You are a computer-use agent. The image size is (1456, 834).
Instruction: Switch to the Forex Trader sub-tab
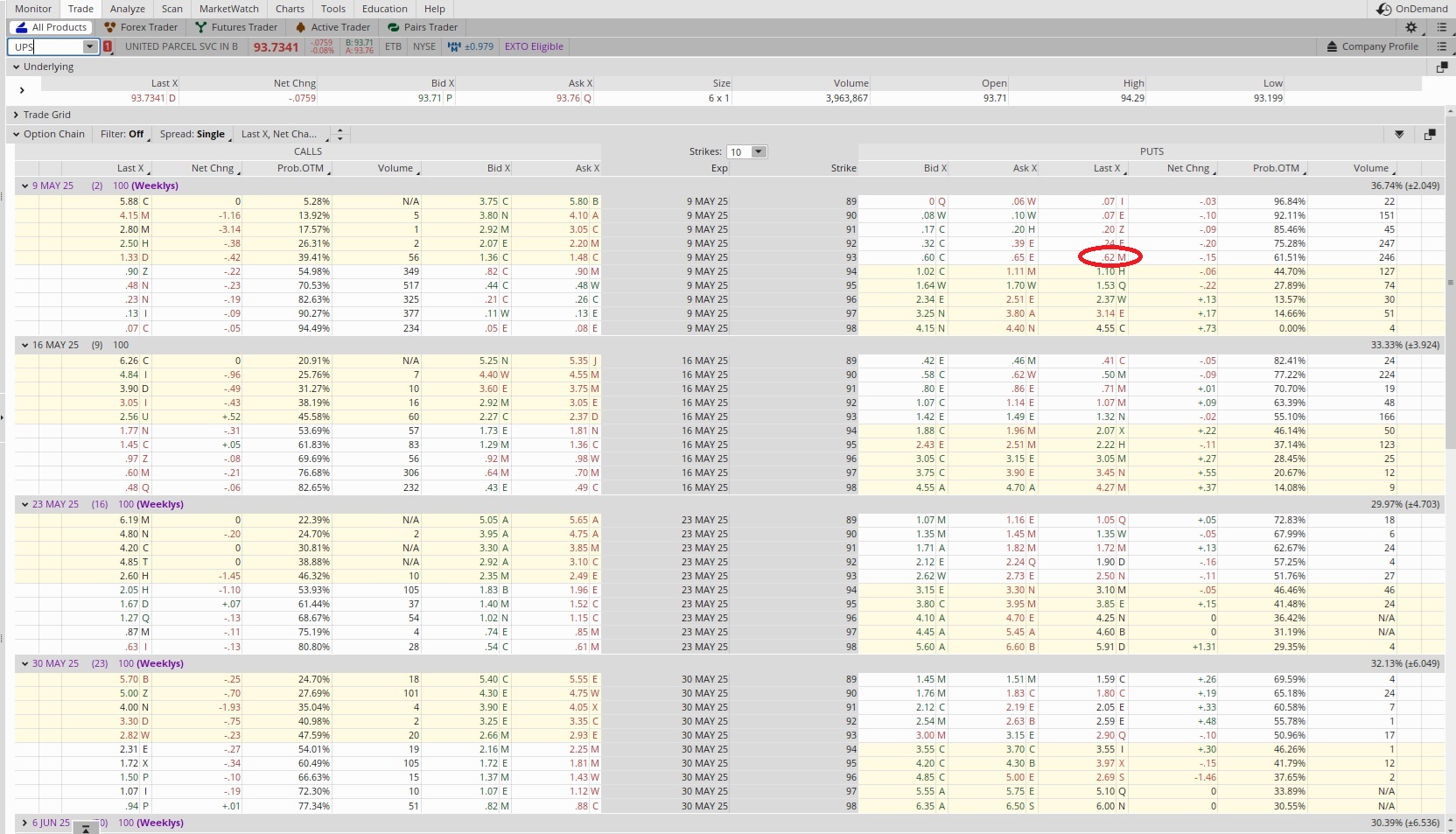click(x=141, y=27)
